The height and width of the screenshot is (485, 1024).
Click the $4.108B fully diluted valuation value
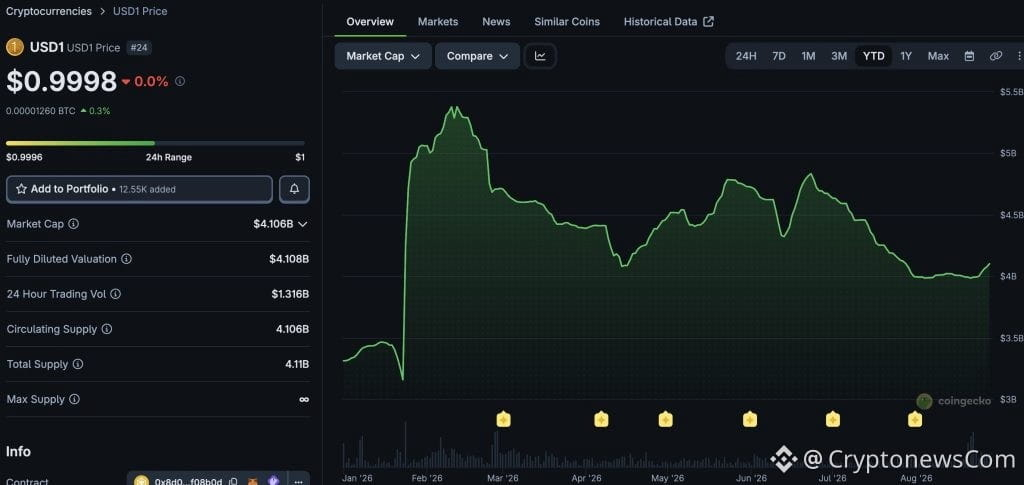point(289,259)
